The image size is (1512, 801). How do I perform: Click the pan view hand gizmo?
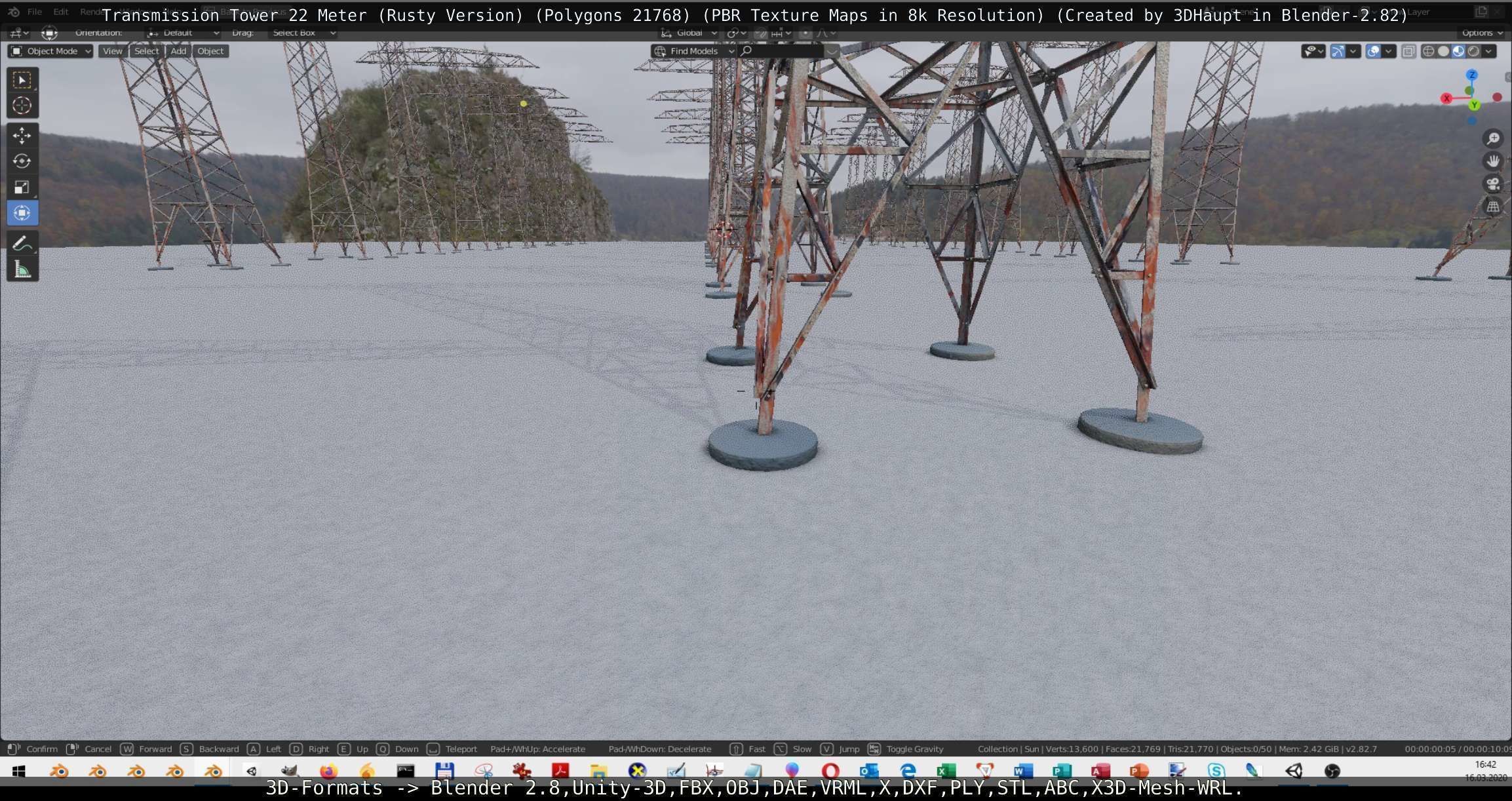[1493, 161]
